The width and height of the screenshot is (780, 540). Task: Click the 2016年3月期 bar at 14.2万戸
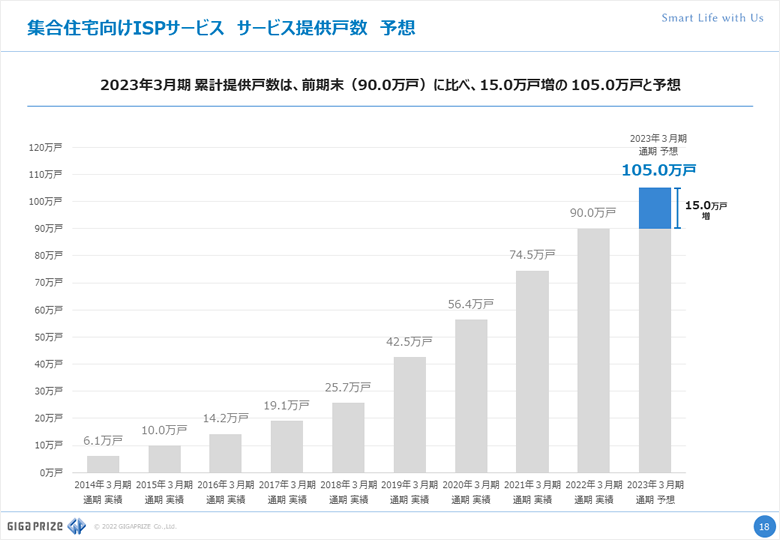tap(225, 453)
